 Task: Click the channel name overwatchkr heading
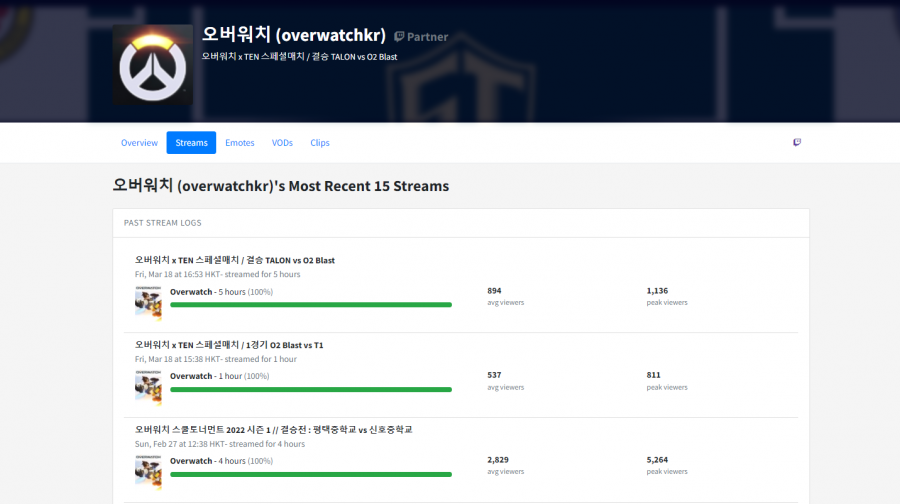[293, 34]
